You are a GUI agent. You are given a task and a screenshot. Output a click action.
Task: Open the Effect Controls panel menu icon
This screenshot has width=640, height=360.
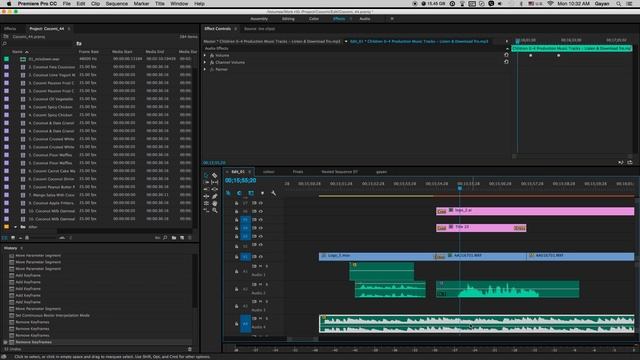(236, 29)
